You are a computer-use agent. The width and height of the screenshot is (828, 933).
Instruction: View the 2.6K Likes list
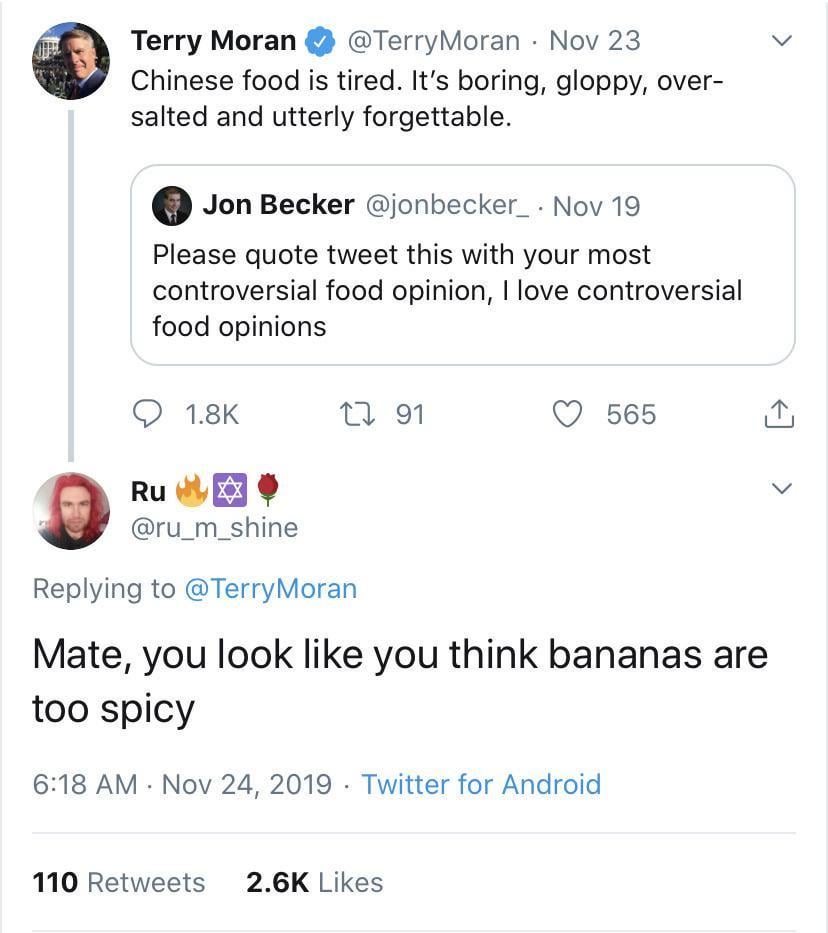(314, 882)
